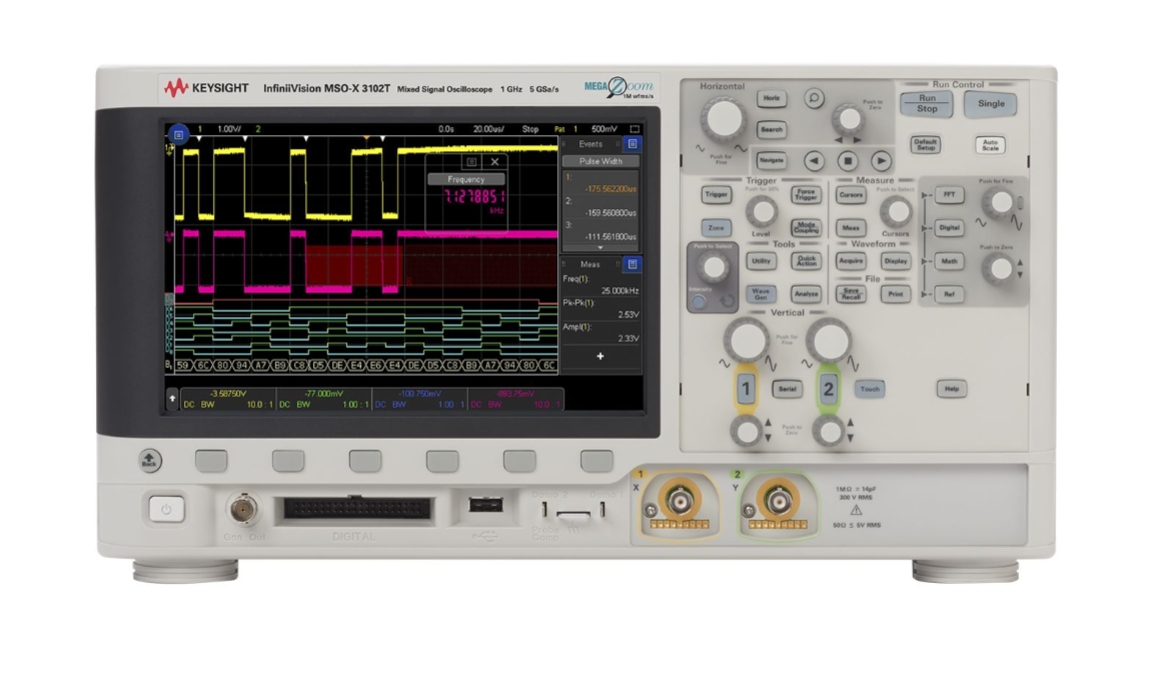Screen dimensions: 1162x686
Task: Toggle Run/Stop acquisition
Action: (x=924, y=104)
